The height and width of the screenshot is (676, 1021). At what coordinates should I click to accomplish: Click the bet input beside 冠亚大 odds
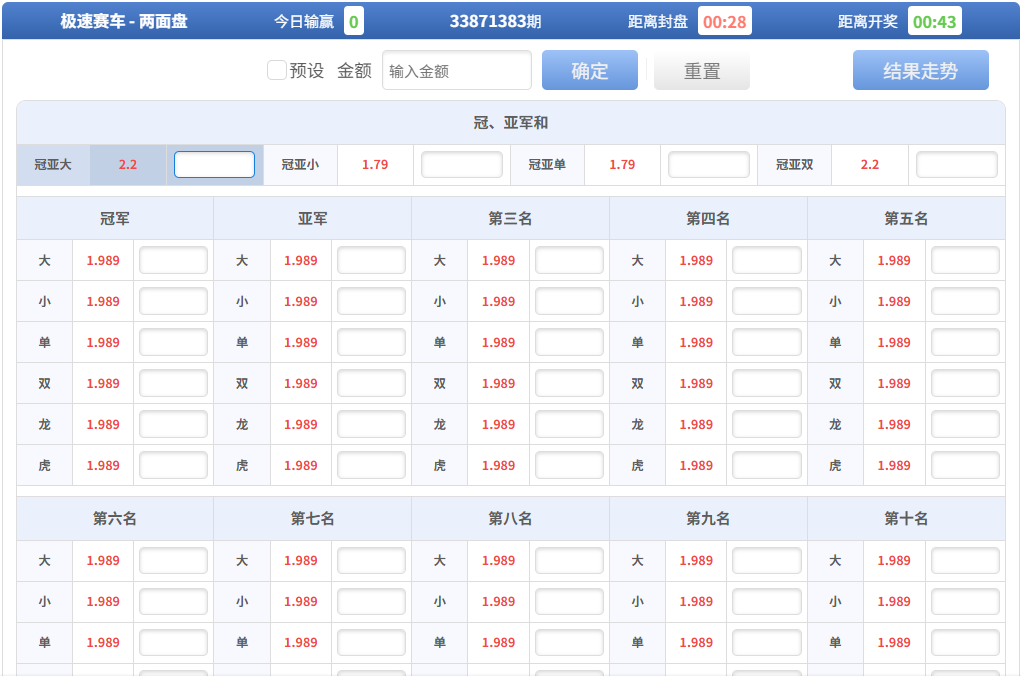coord(214,164)
